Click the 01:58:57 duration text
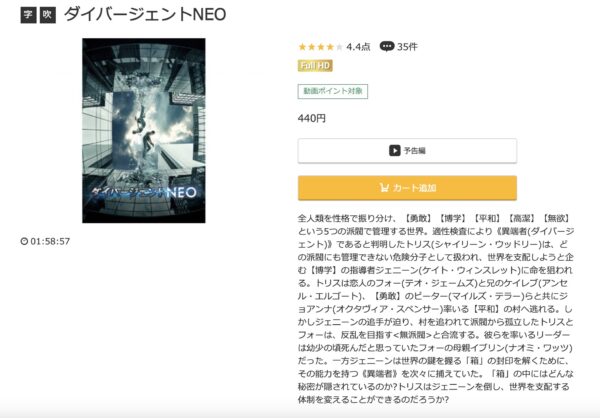The width and height of the screenshot is (600, 418). [x=50, y=241]
